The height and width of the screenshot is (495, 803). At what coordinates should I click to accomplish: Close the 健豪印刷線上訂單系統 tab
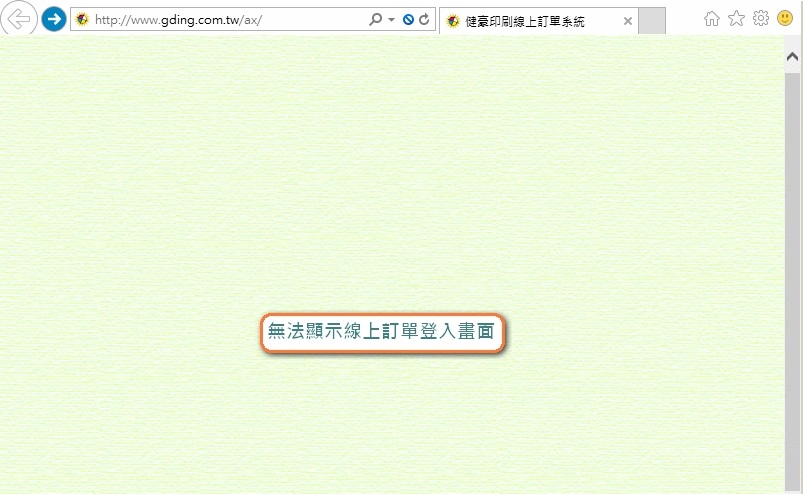click(x=628, y=21)
